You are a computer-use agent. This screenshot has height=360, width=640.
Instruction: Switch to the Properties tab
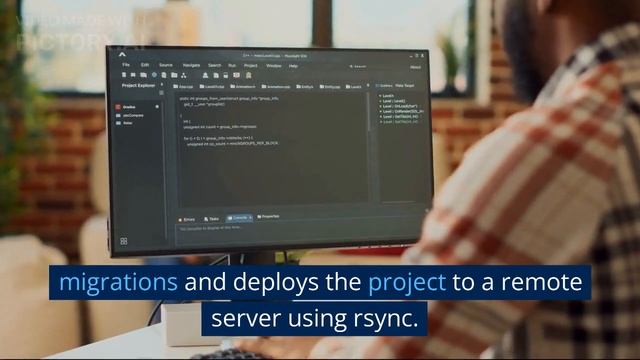tap(269, 216)
